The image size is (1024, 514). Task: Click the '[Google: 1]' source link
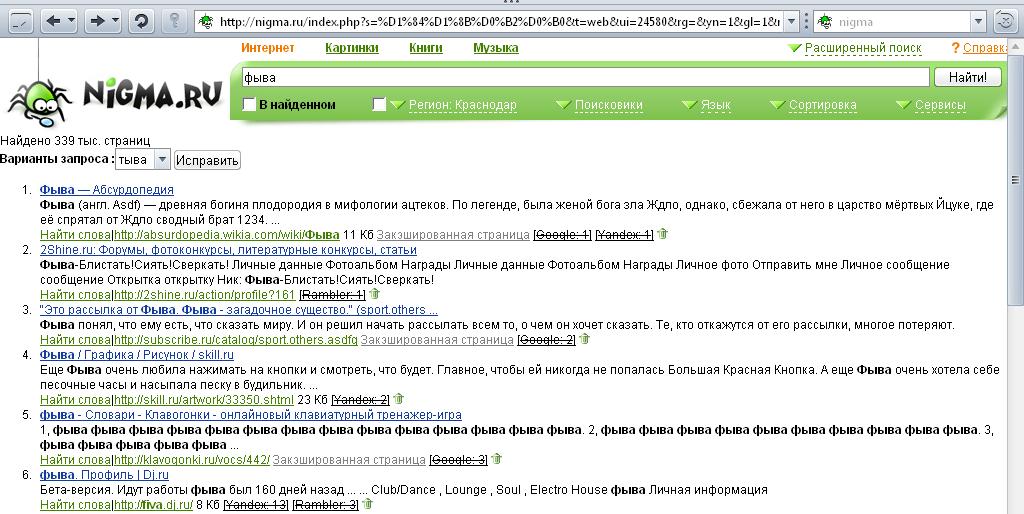562,234
